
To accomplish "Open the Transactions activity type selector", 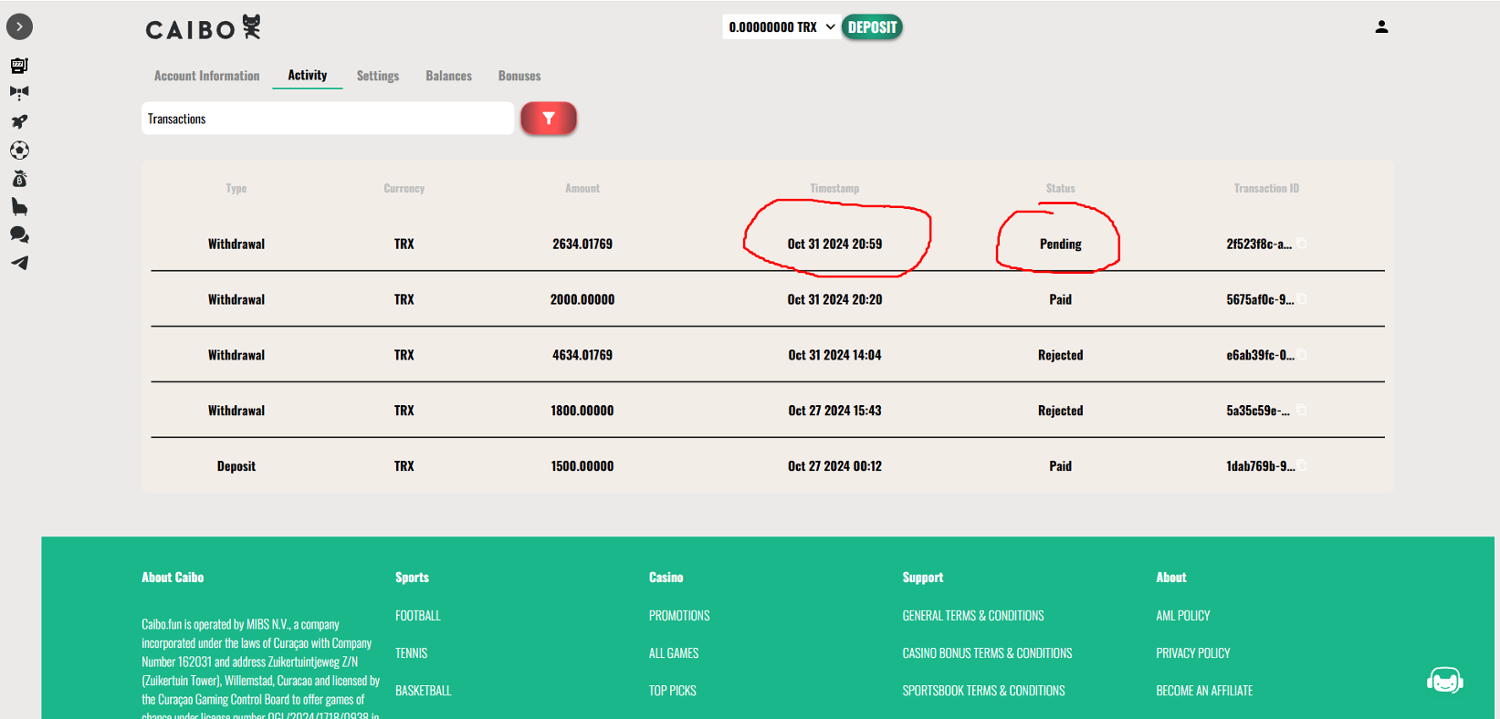I will point(327,118).
